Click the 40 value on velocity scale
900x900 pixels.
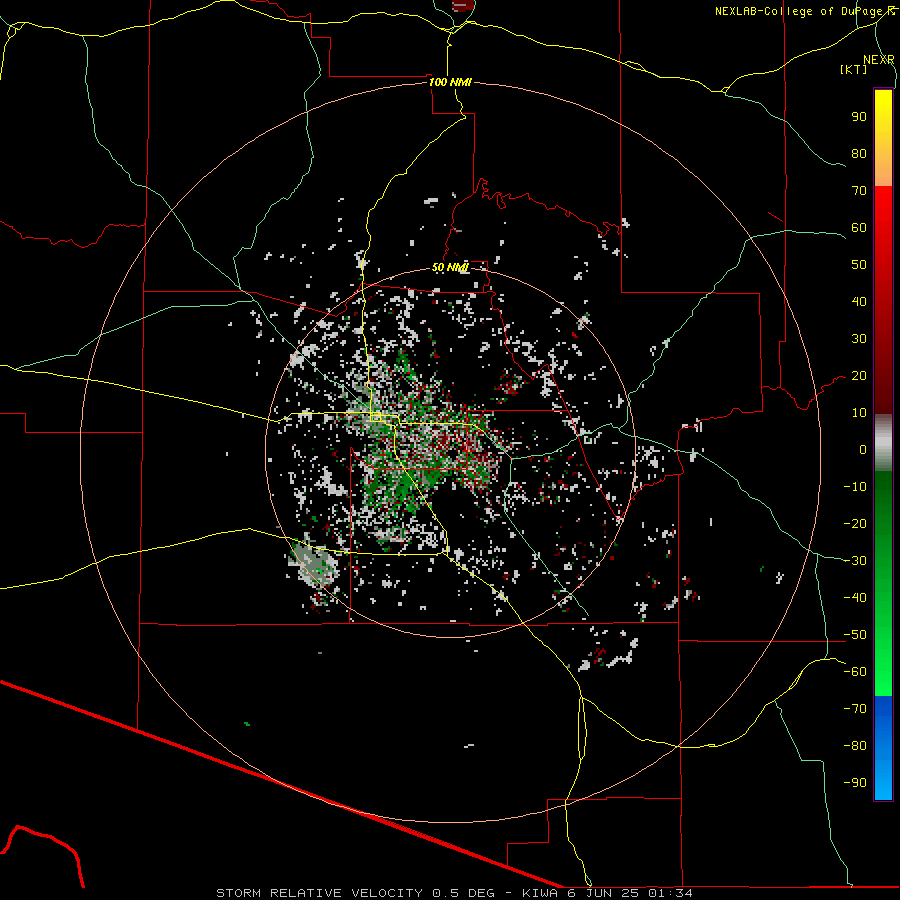(859, 301)
